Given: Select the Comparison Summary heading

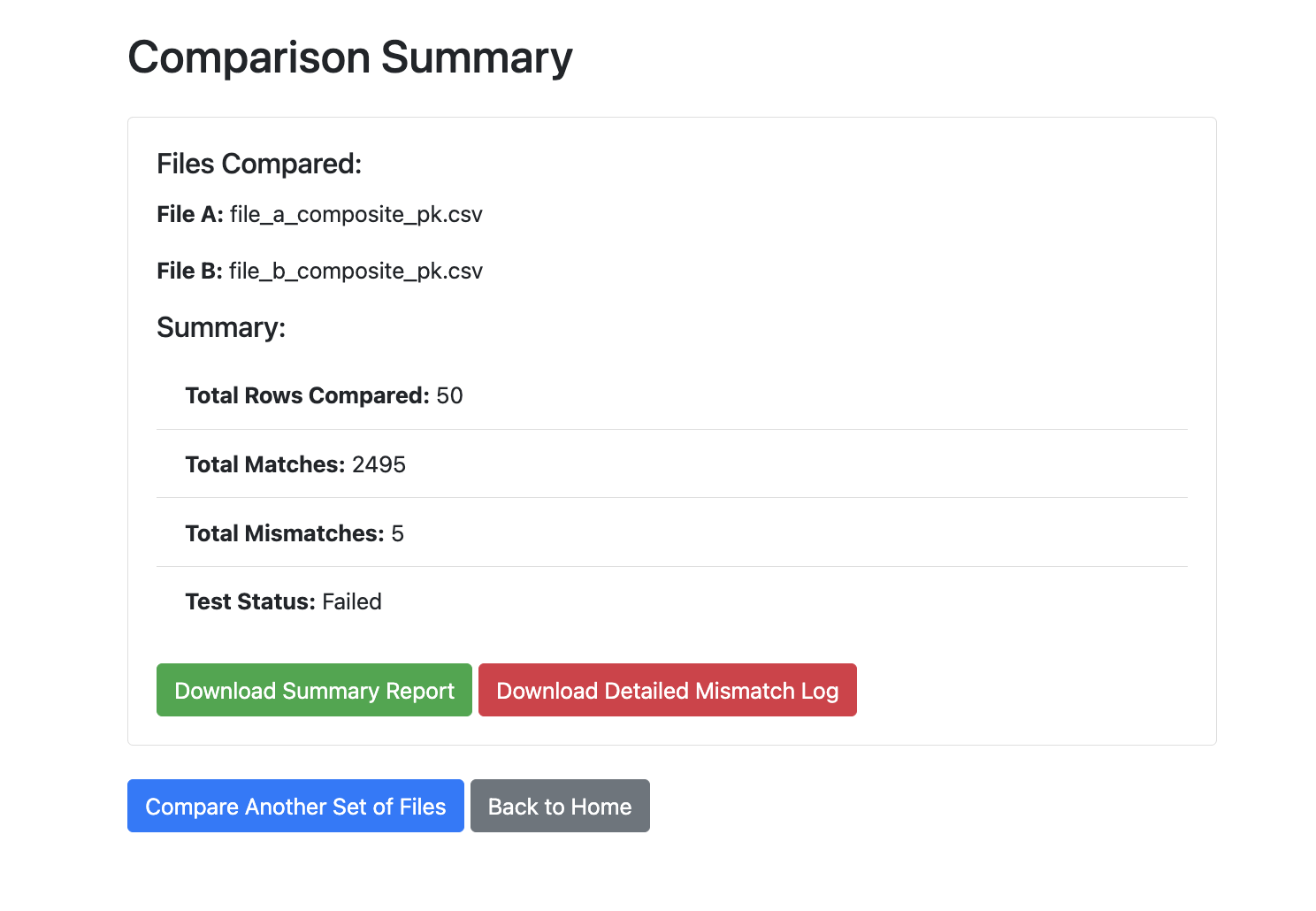Looking at the screenshot, I should coord(350,57).
